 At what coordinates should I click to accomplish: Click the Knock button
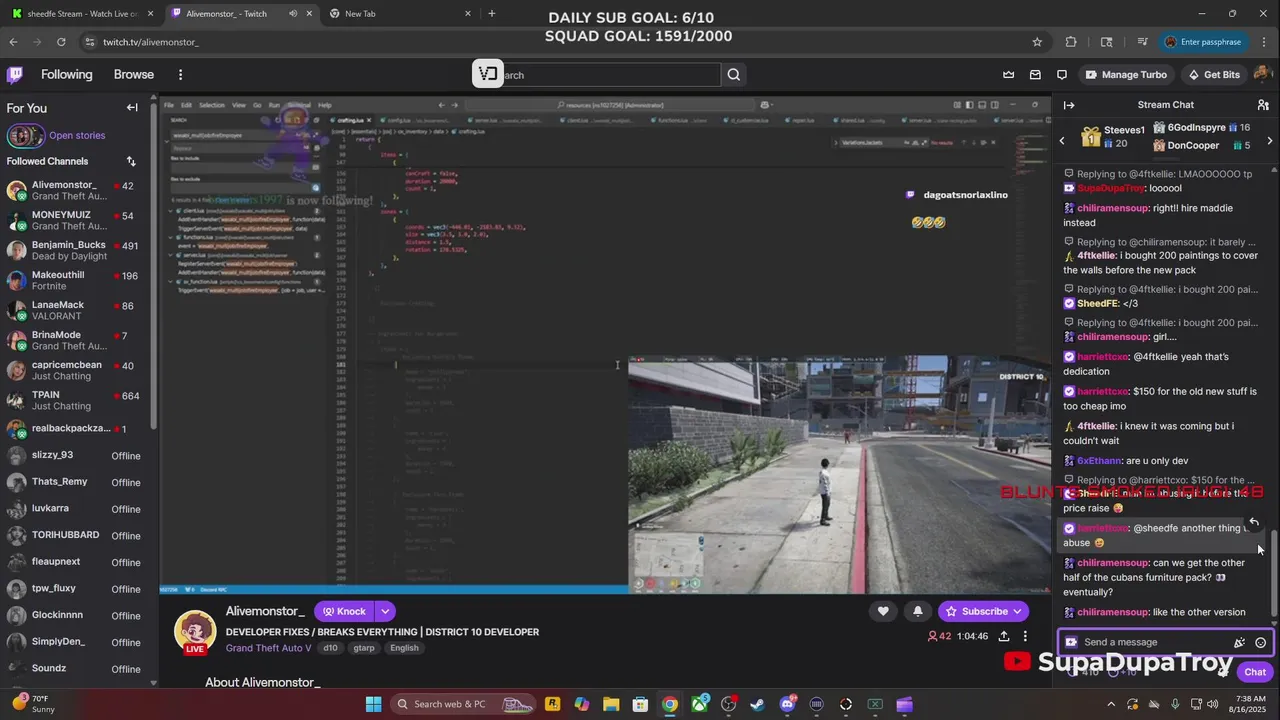tap(344, 611)
